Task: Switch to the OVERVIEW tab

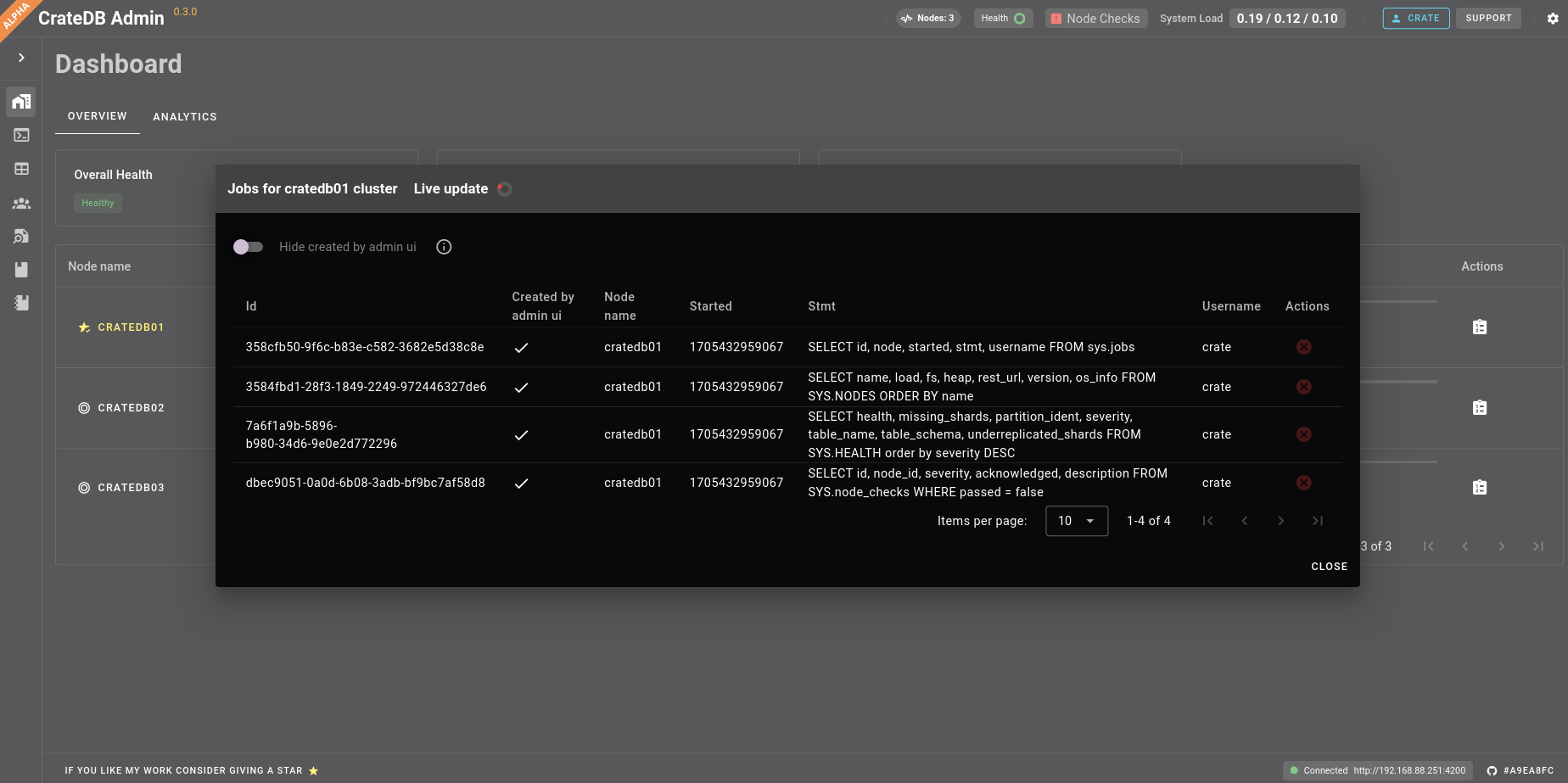Action: pos(98,116)
